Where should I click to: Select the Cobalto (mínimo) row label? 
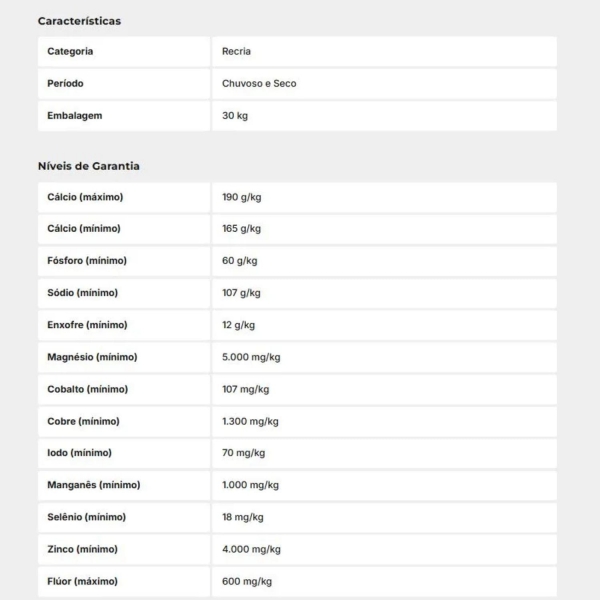click(x=88, y=389)
